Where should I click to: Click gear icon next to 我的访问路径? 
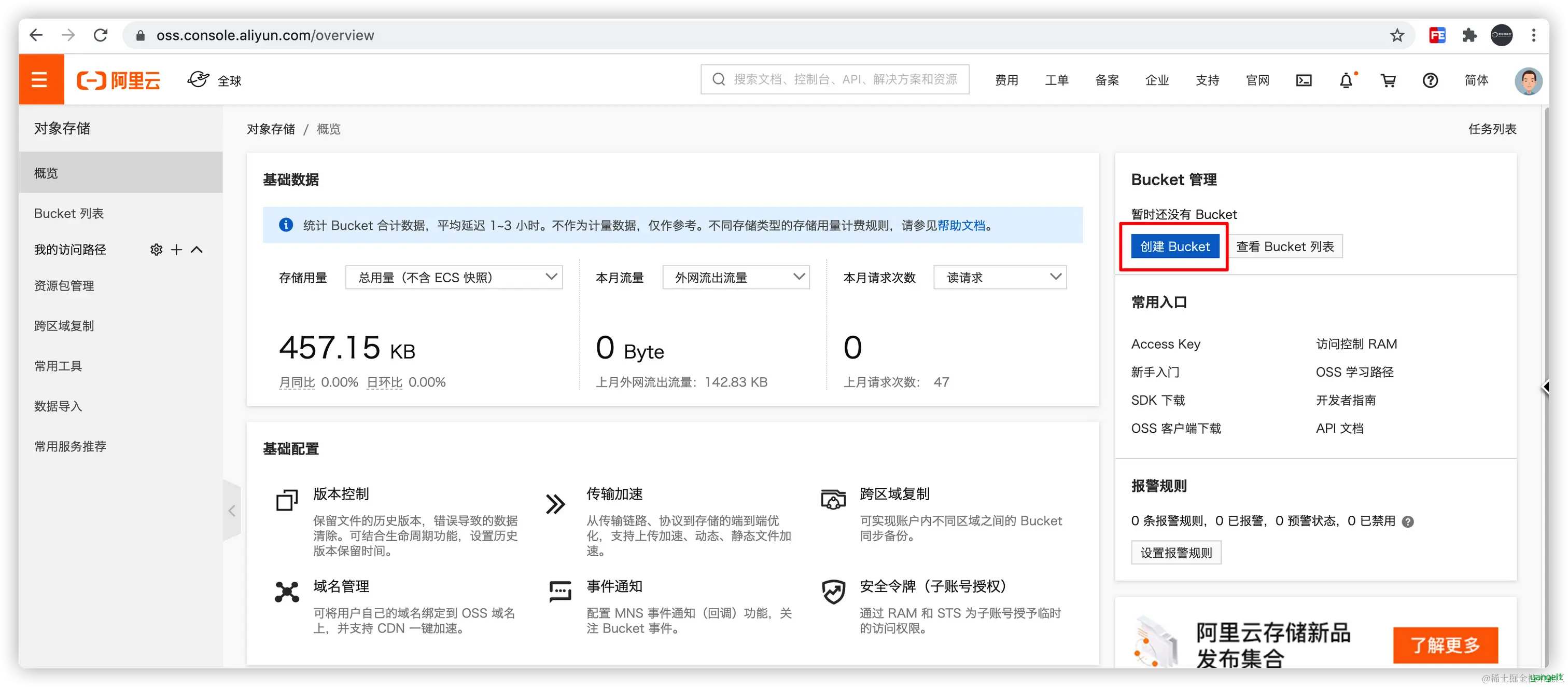(157, 250)
